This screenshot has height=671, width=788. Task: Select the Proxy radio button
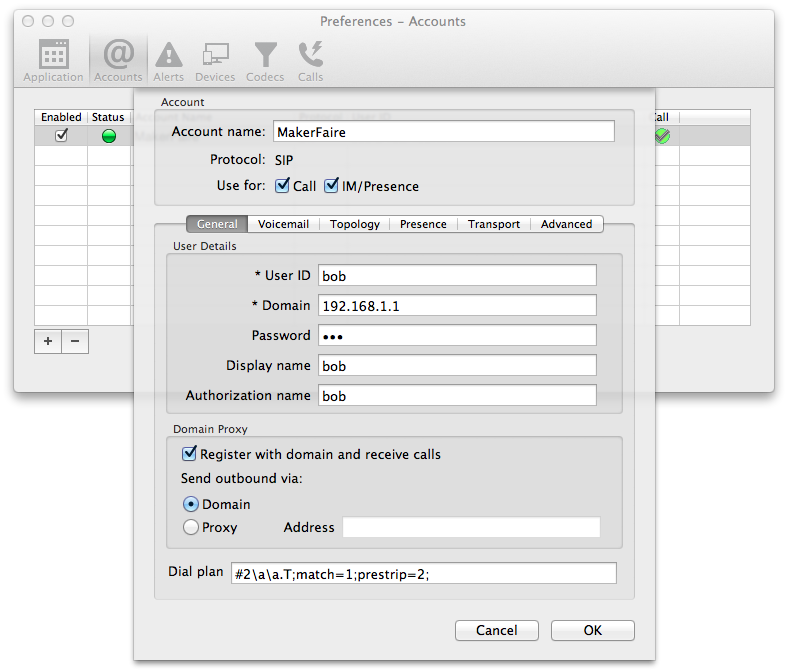(191, 527)
